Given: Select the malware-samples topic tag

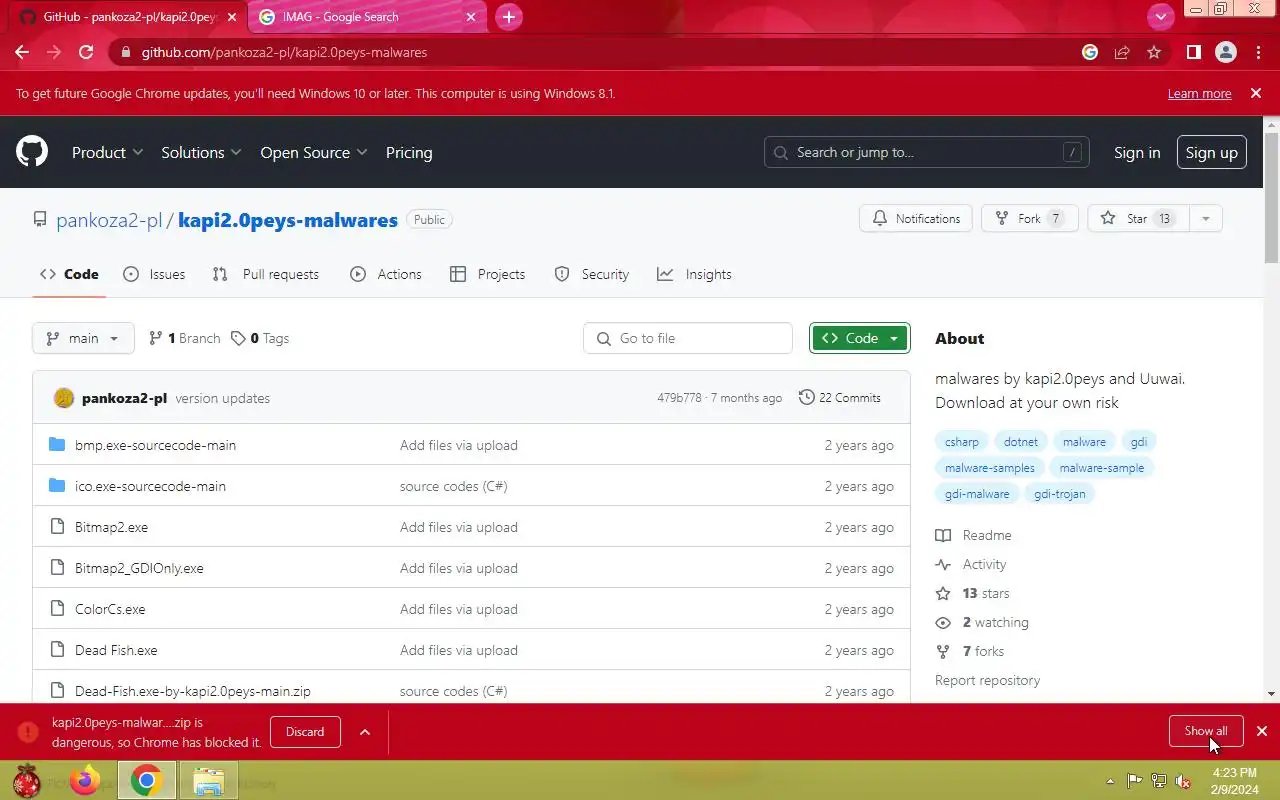Looking at the screenshot, I should tap(990, 467).
